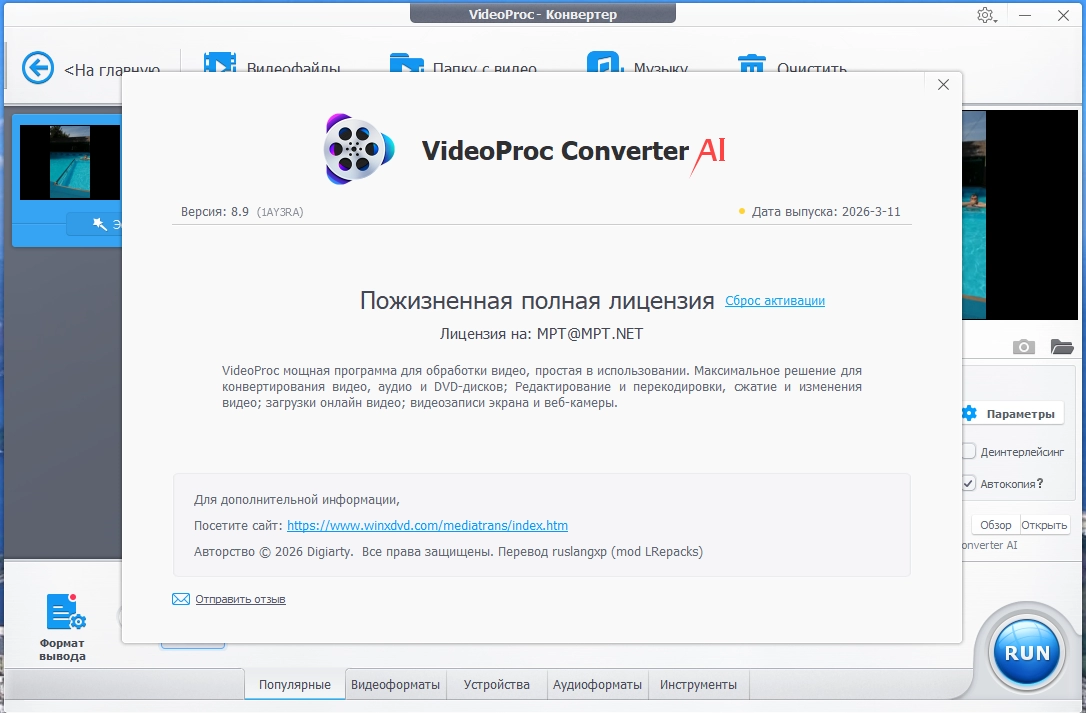Switch to the Аудиоформаты tab
1086x713 pixels.
[597, 685]
